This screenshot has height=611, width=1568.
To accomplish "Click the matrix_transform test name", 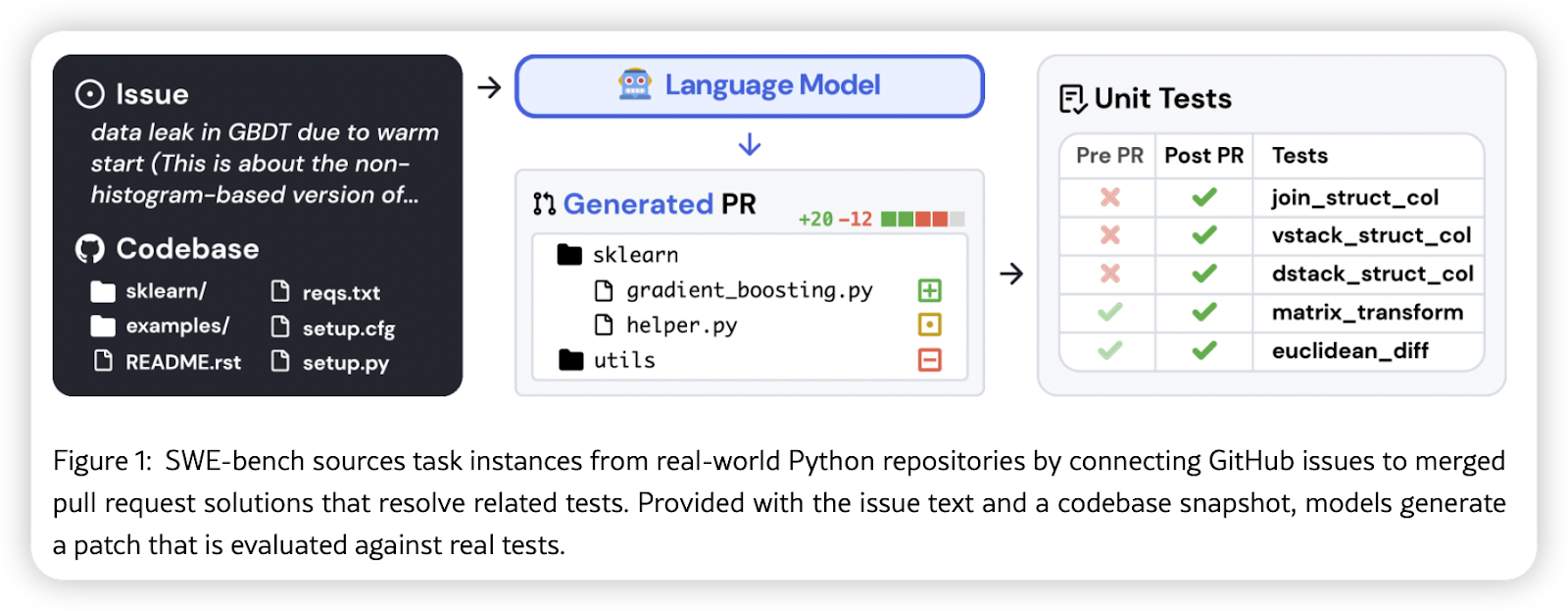I will pos(1367,313).
